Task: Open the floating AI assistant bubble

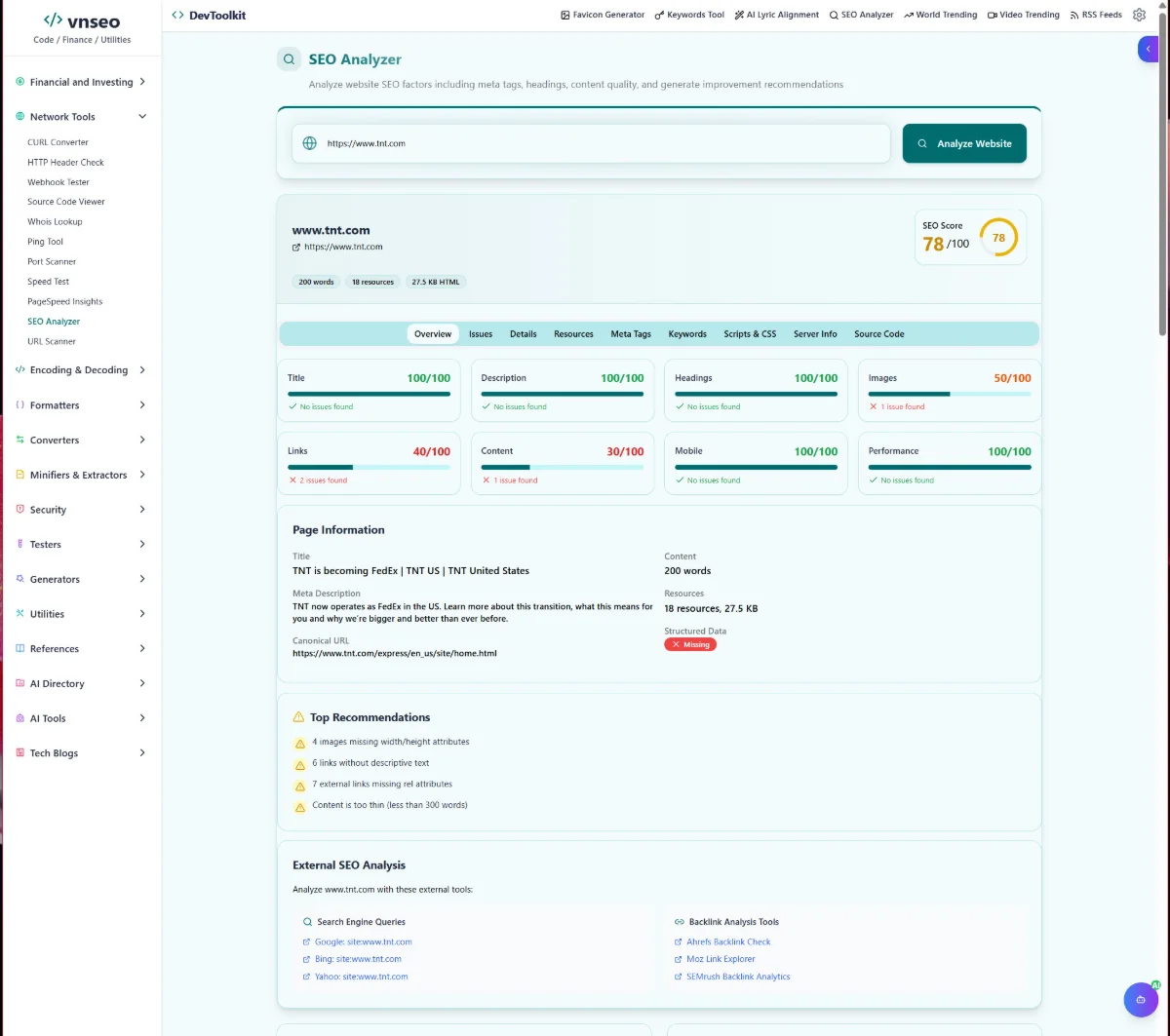Action: 1141,1000
